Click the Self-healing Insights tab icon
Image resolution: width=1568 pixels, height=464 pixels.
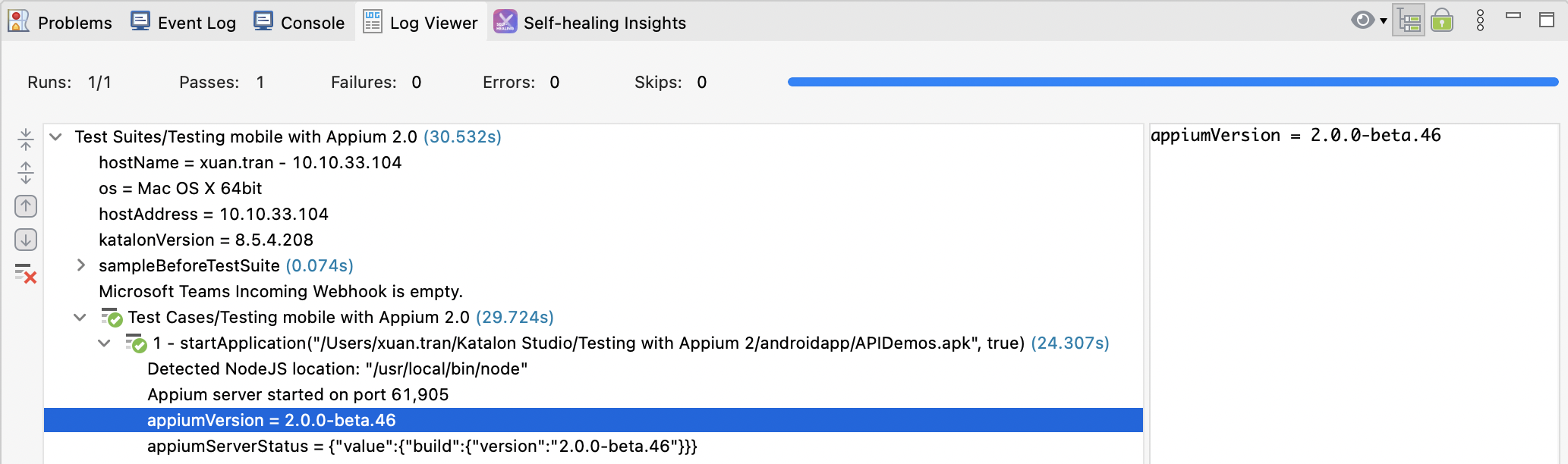click(x=505, y=22)
